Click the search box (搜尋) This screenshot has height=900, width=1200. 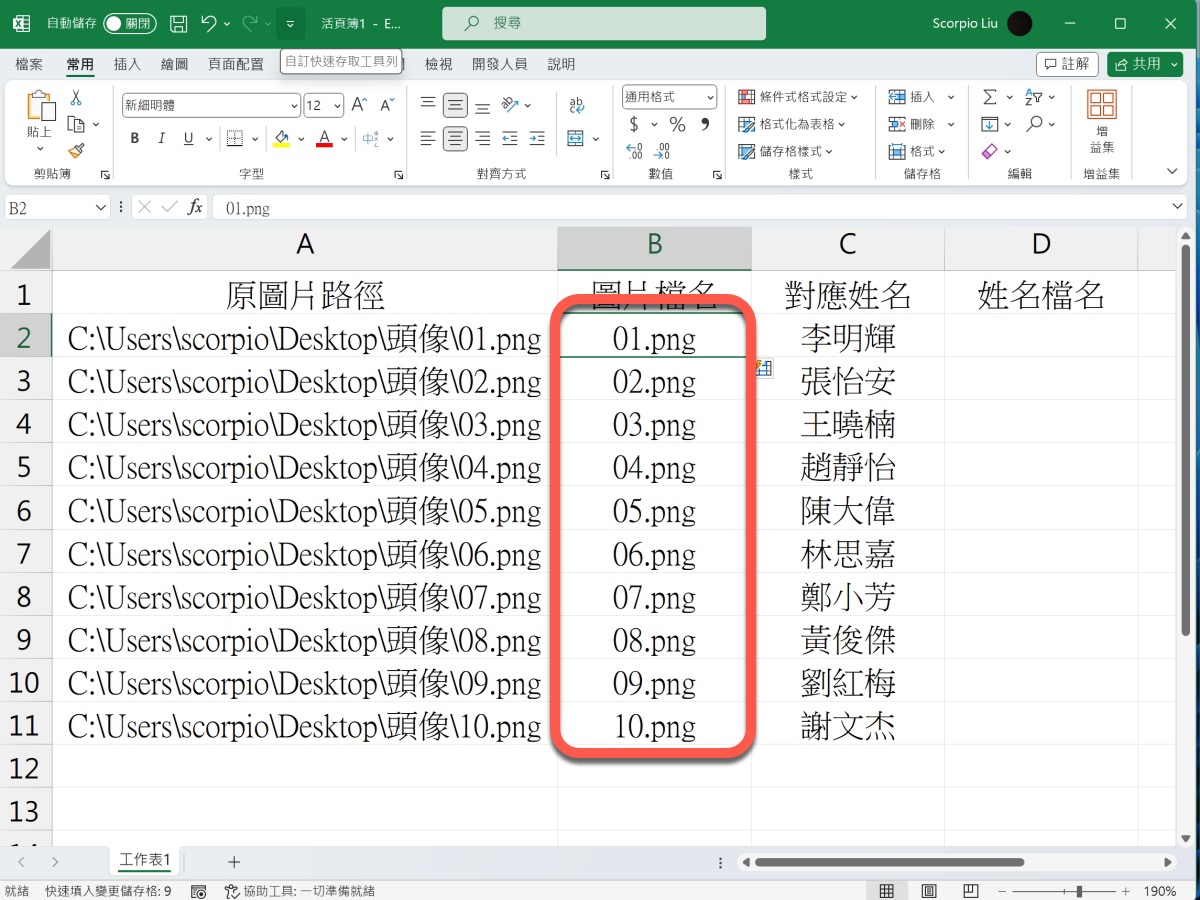pyautogui.click(x=603, y=23)
